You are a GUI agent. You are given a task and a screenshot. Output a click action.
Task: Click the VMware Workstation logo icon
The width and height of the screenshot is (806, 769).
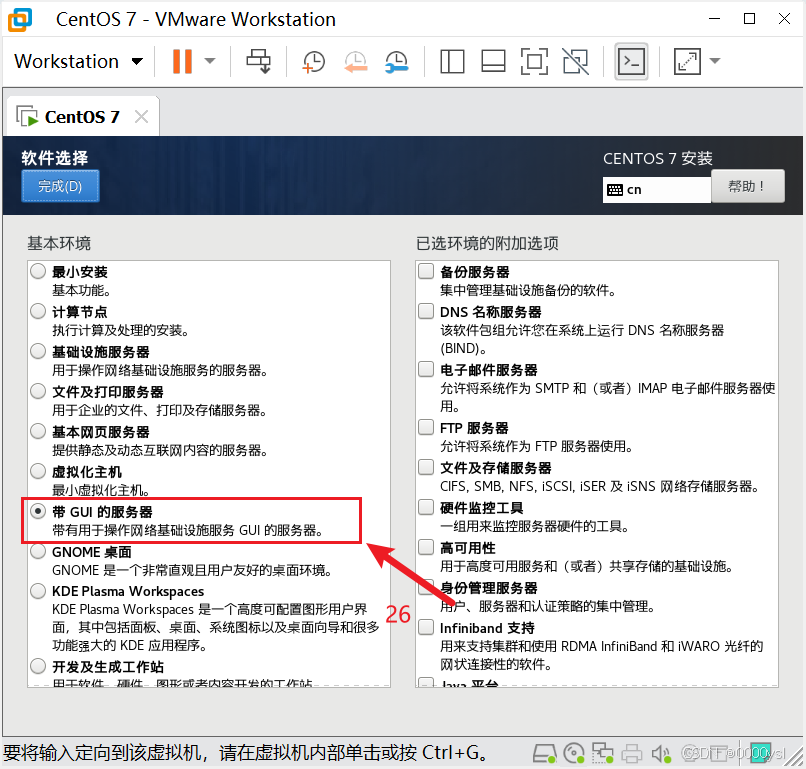coord(21,20)
